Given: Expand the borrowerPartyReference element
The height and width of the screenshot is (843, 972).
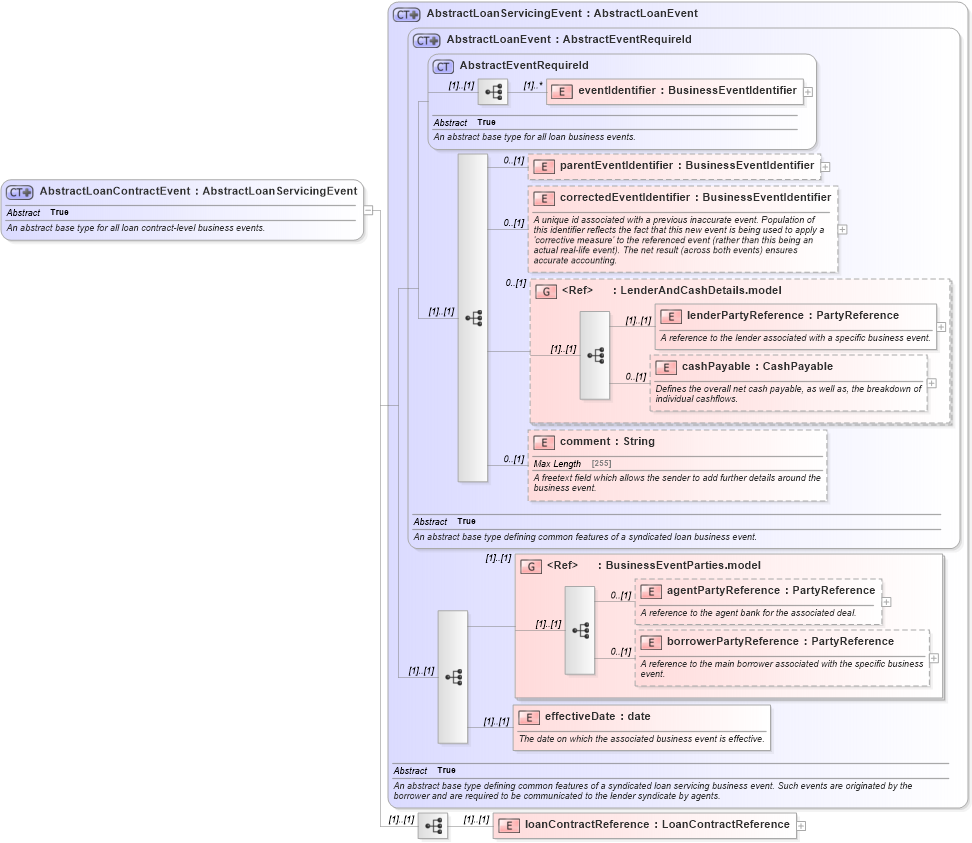Looking at the screenshot, I should (934, 658).
